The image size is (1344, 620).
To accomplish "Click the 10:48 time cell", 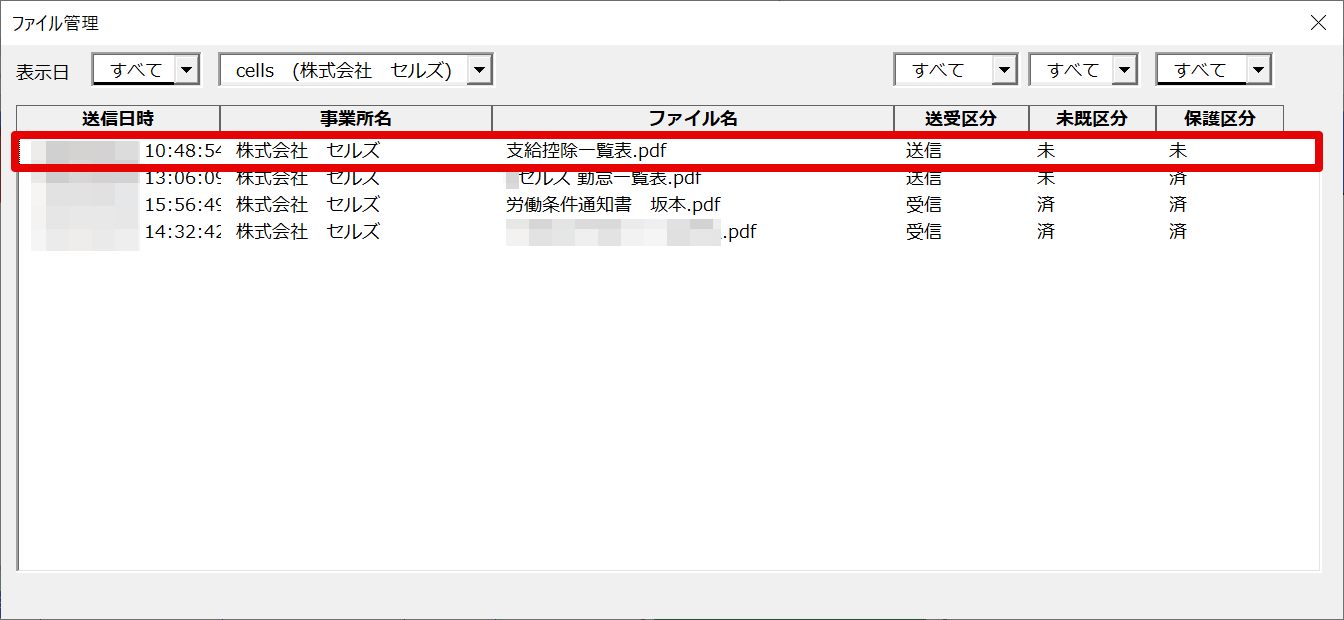I will 182,152.
